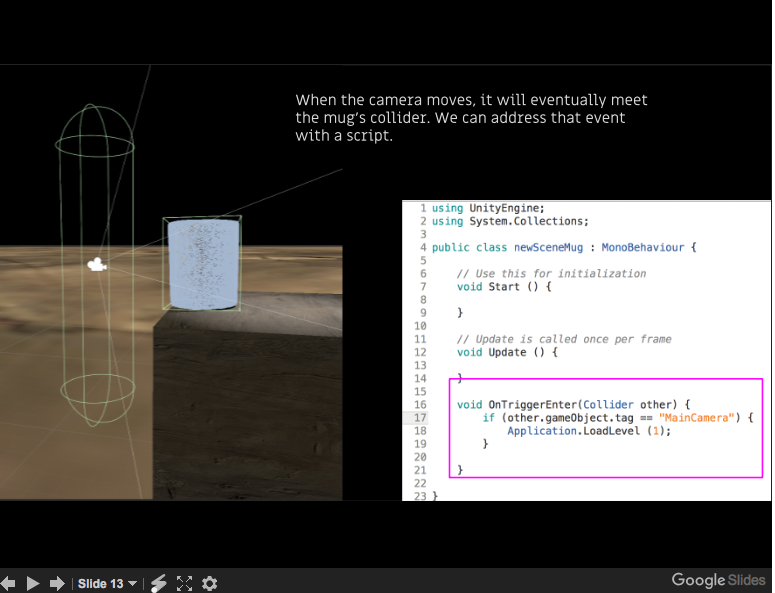This screenshot has height=593, width=775.
Task: Select the white camera icon in scene
Action: (x=97, y=265)
